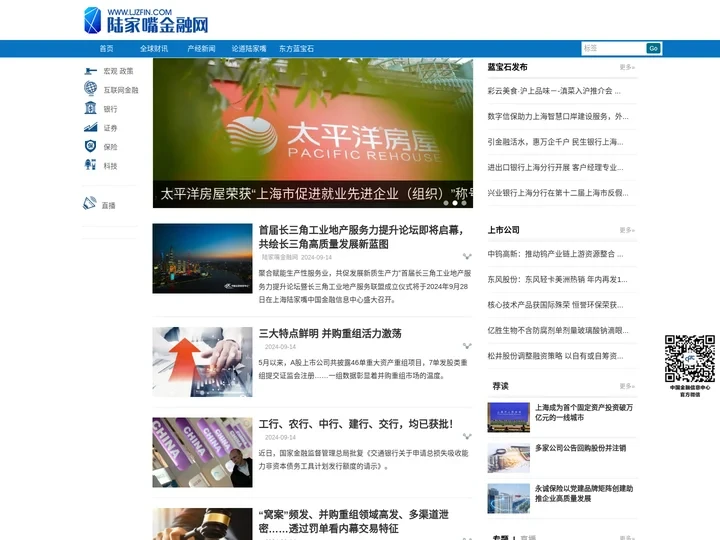The image size is (720, 540).
Task: Click the 标签 search input field
Action: coord(613,48)
